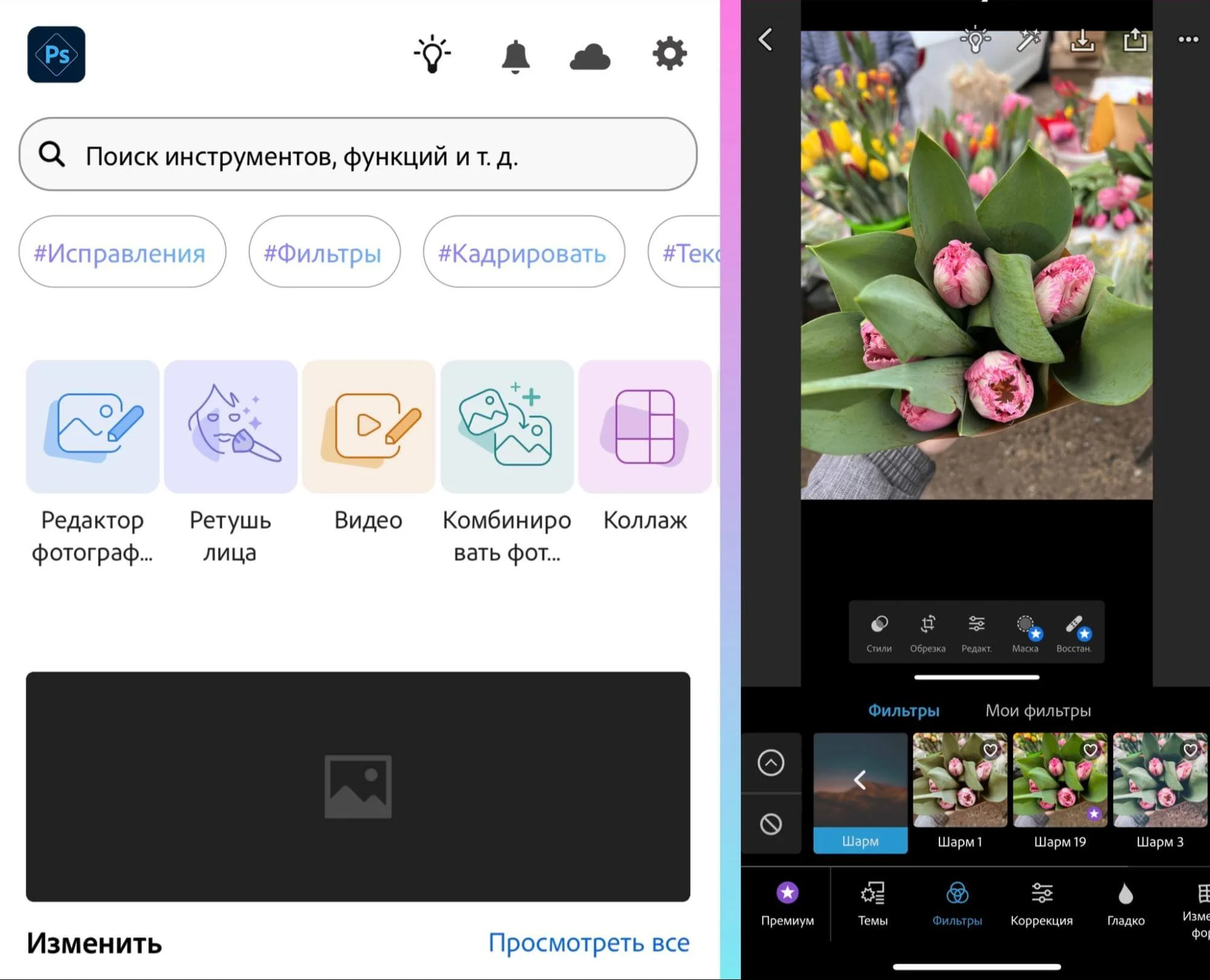Image resolution: width=1210 pixels, height=980 pixels.
Task: Favorite the Шарм 19 filter with heart toggle
Action: (1090, 751)
